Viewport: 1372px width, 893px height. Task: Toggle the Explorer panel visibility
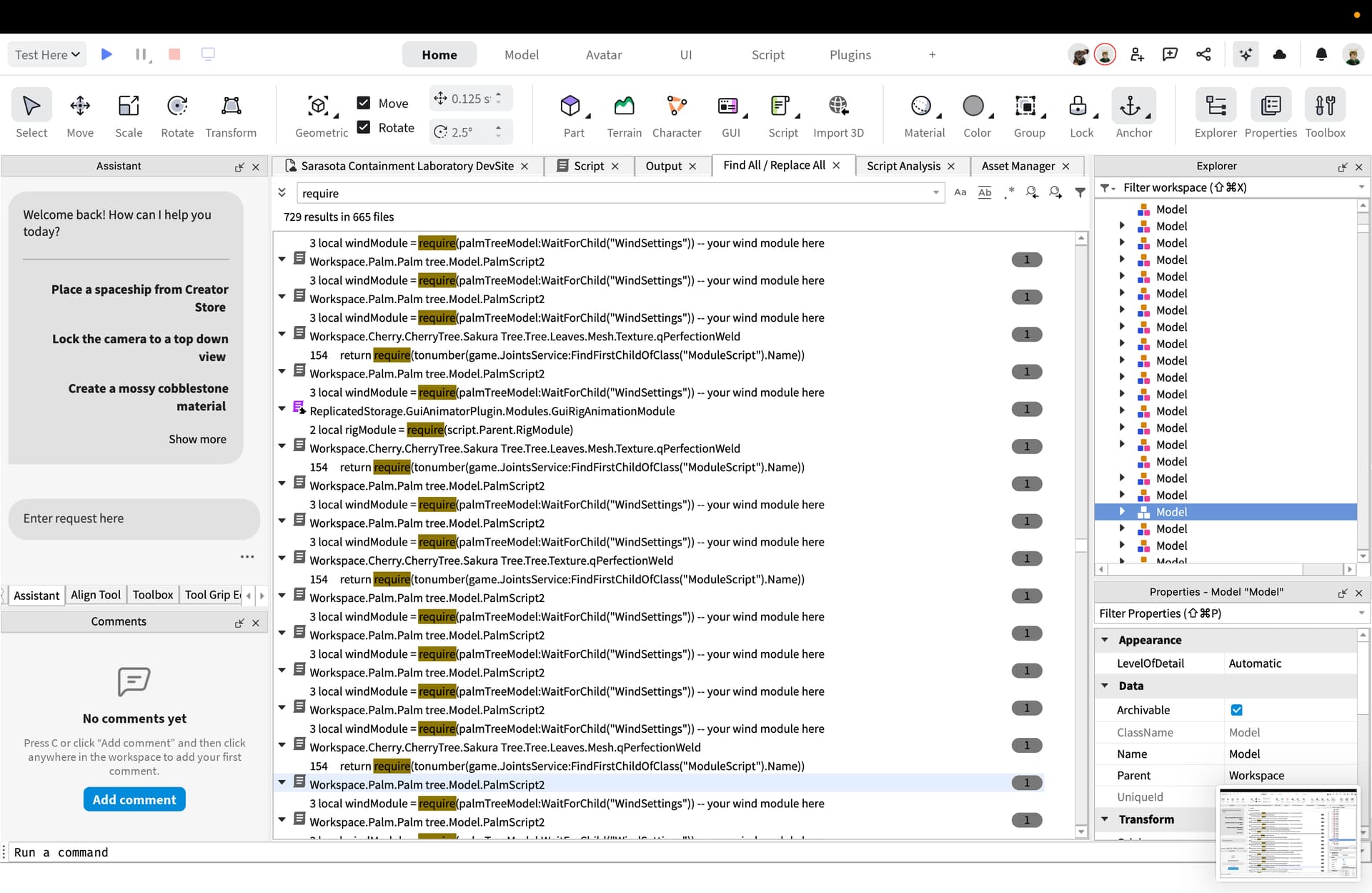(1216, 114)
